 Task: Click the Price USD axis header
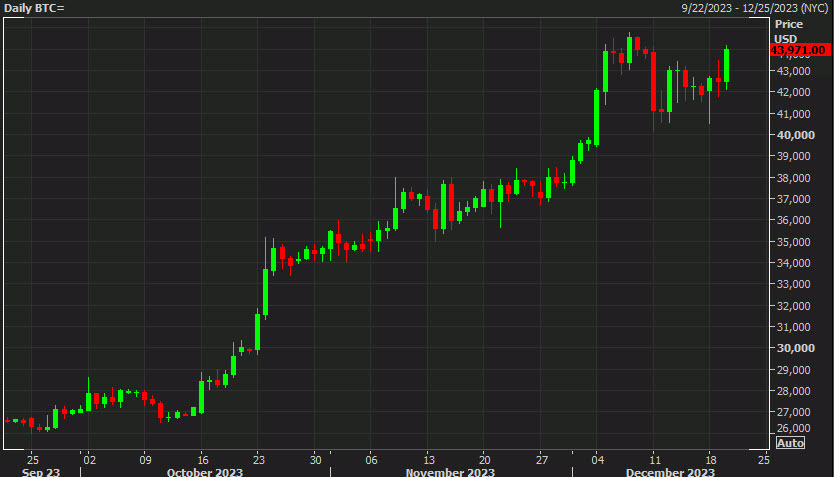click(x=788, y=30)
